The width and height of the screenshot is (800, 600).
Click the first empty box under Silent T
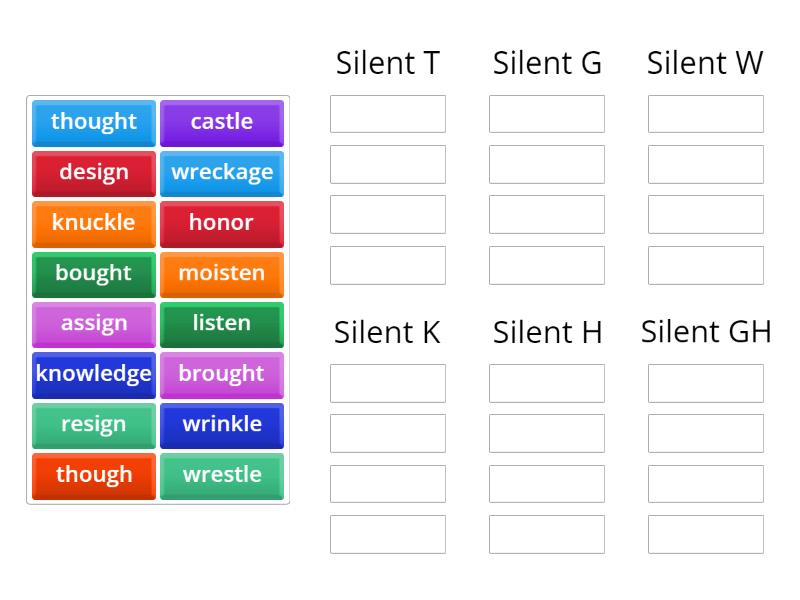click(x=387, y=113)
